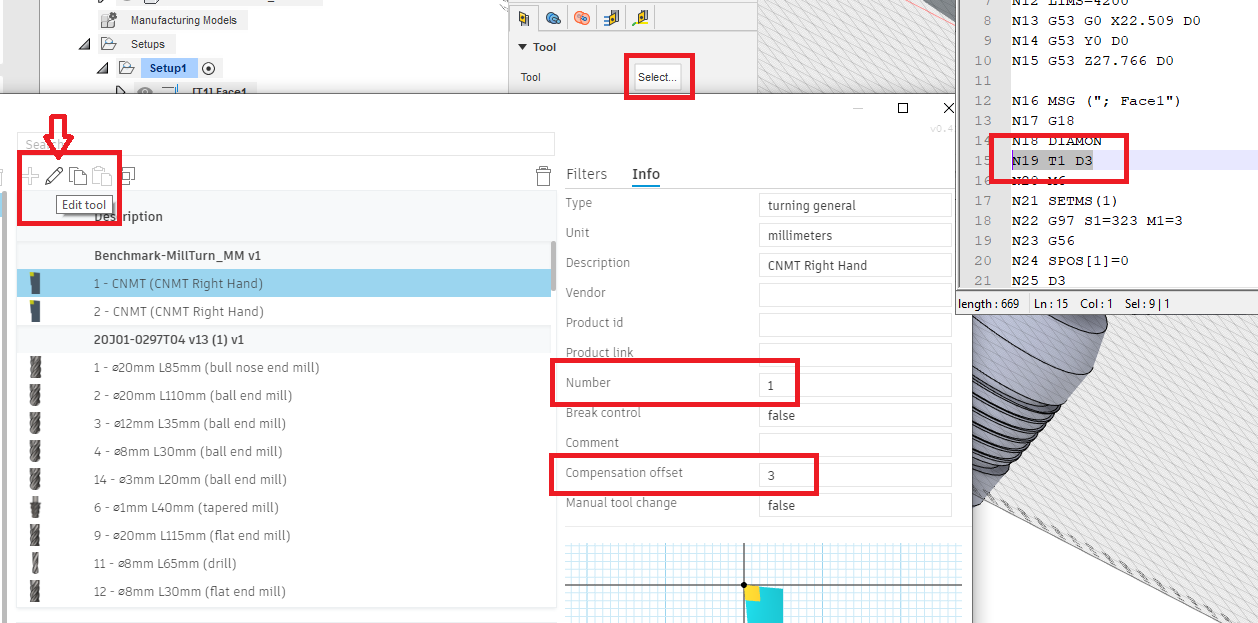
Task: Click the add new tool plus icon
Action: click(30, 175)
